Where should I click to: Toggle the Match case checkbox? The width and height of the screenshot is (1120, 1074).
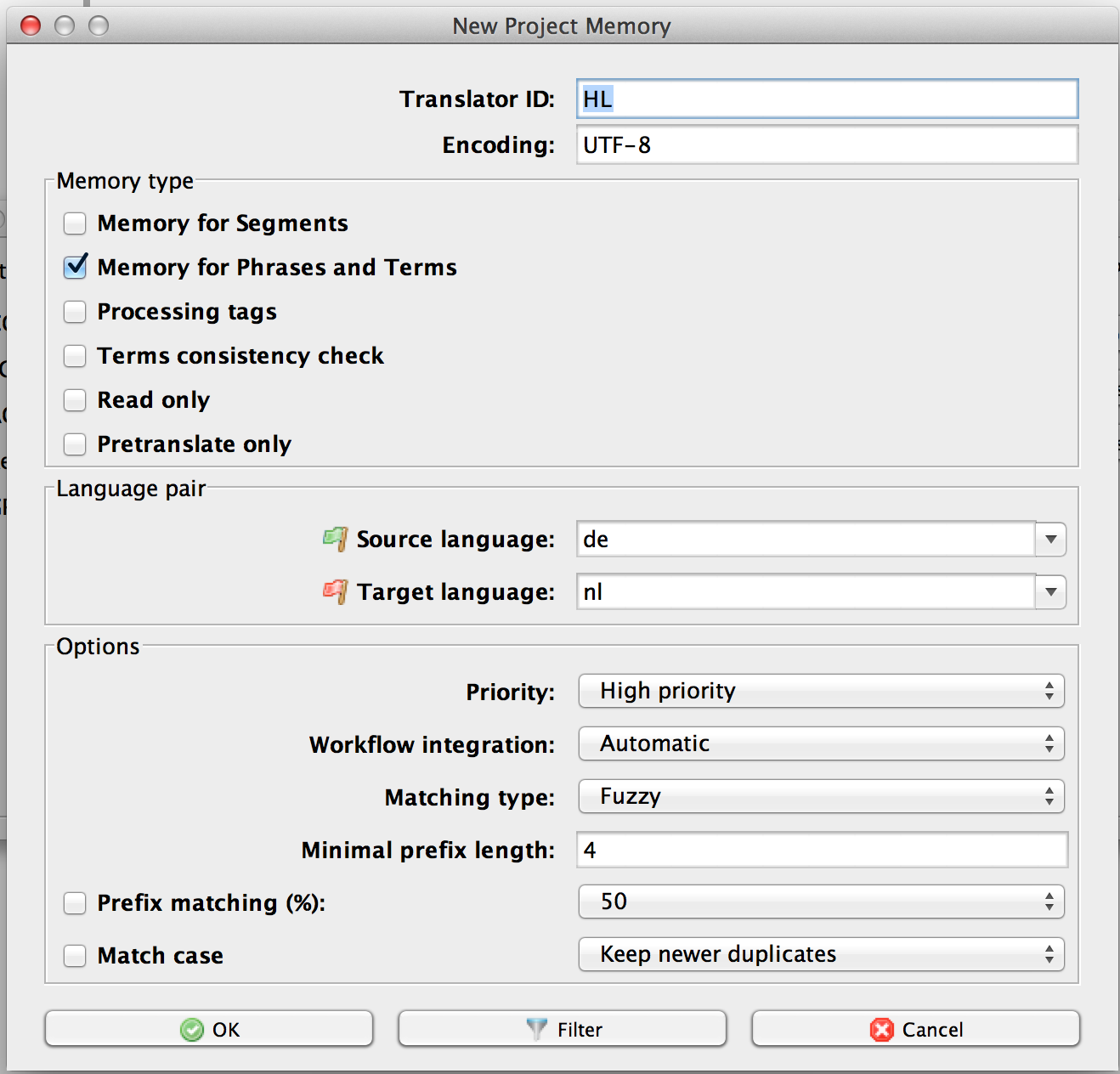point(75,956)
